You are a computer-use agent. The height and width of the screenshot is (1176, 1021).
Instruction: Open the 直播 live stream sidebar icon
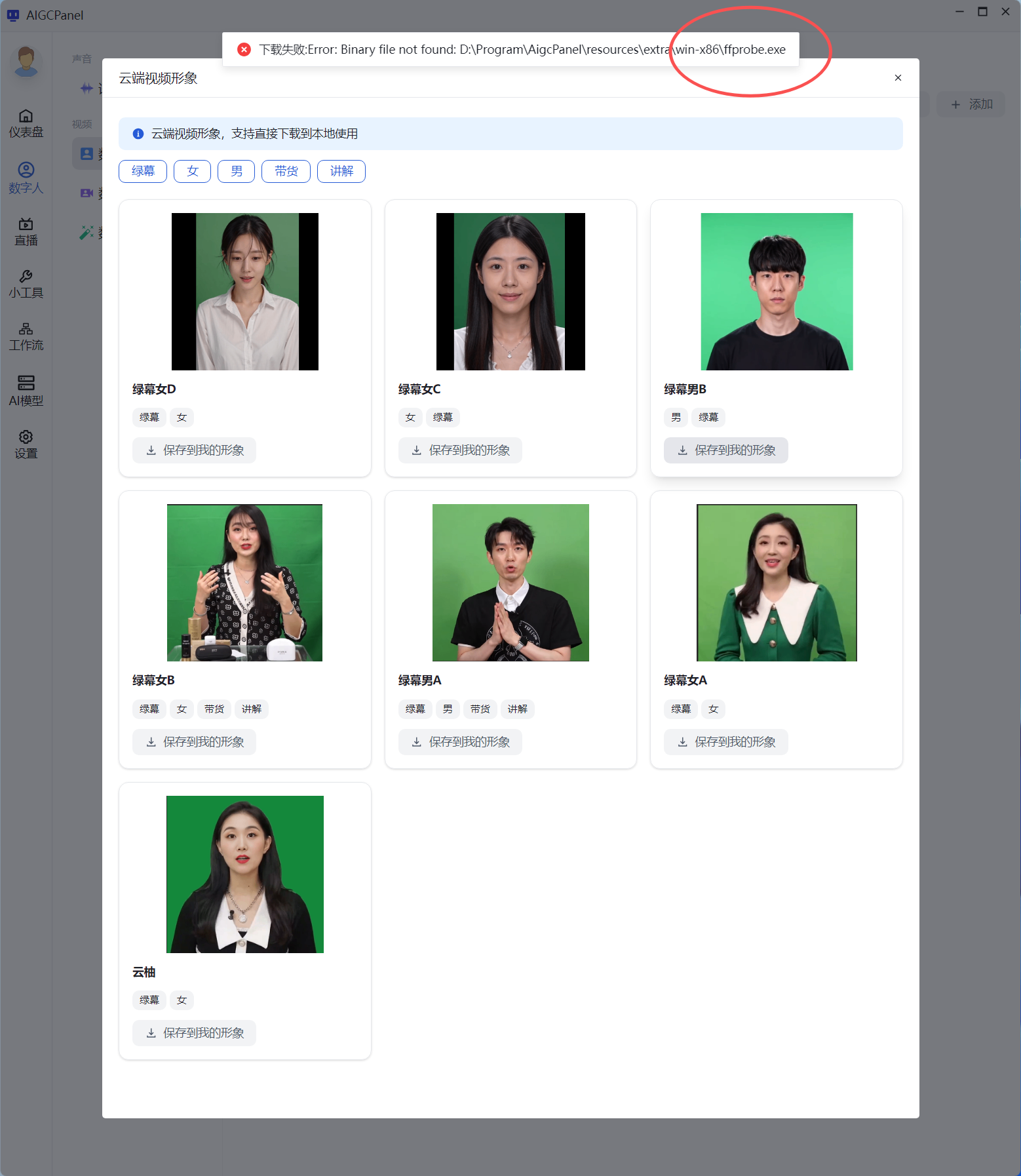(26, 232)
